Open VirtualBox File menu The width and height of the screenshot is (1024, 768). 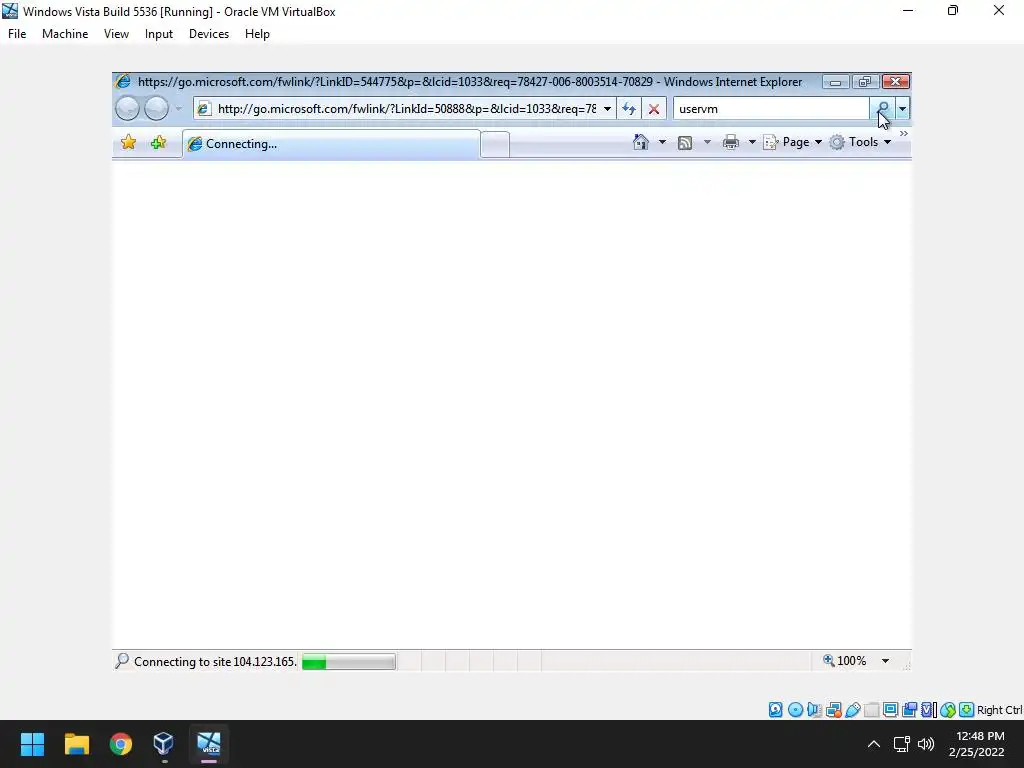click(17, 34)
